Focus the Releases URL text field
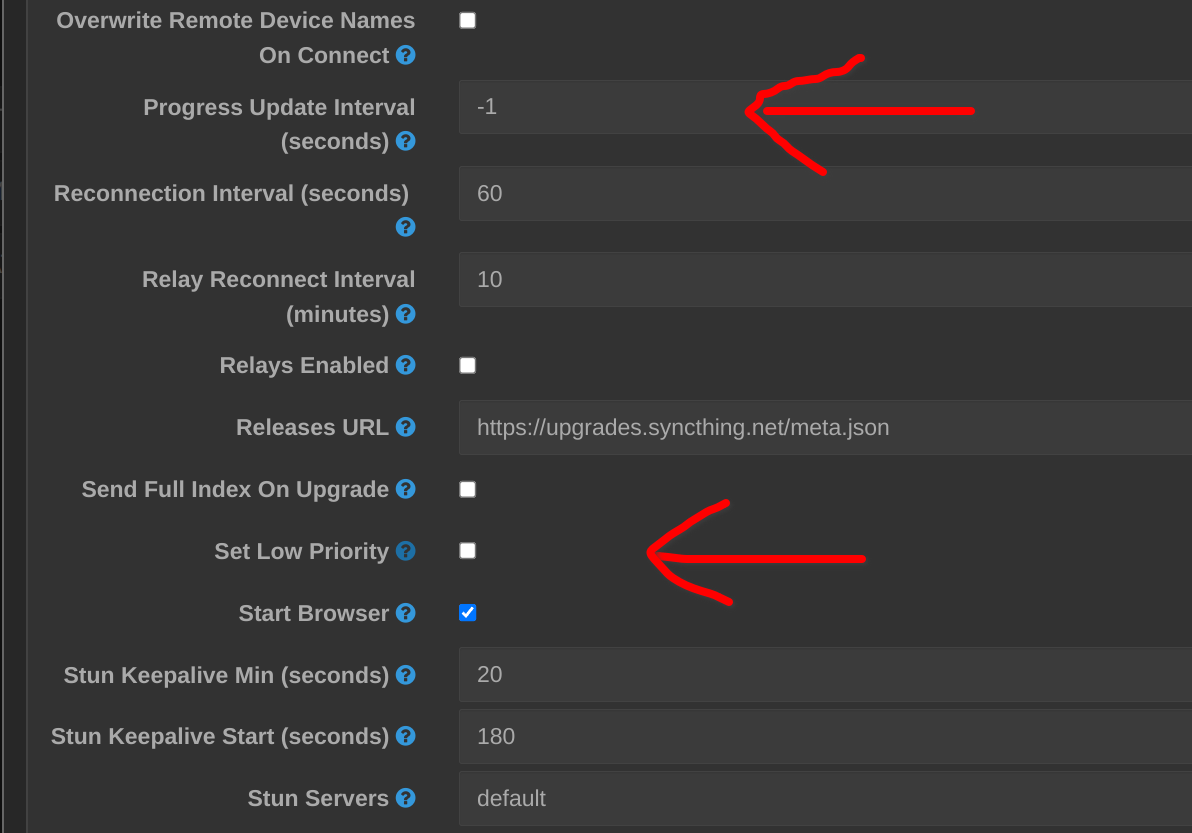This screenshot has width=1192, height=833. pyautogui.click(x=820, y=427)
